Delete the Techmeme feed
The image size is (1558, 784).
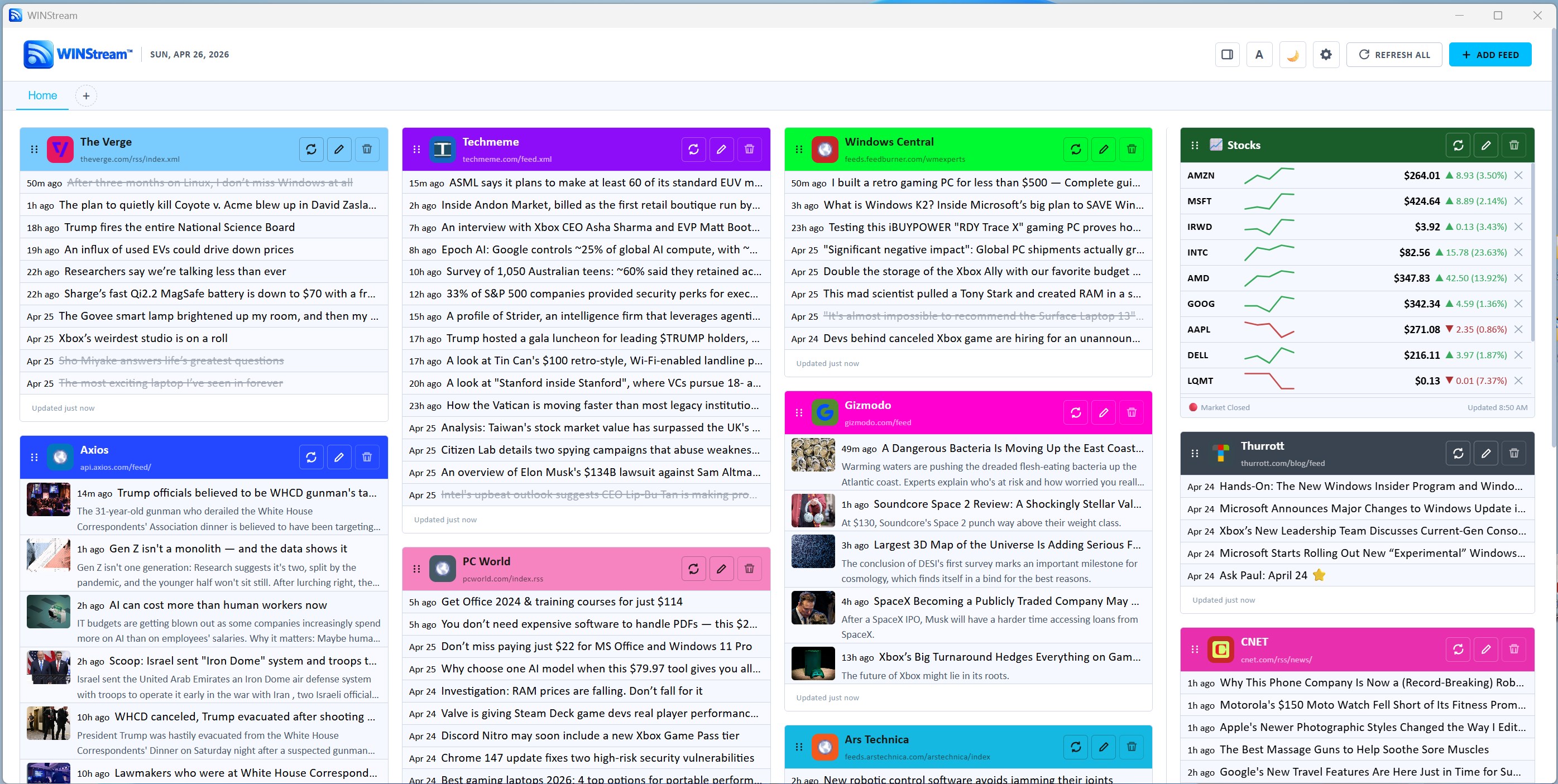pyautogui.click(x=749, y=150)
